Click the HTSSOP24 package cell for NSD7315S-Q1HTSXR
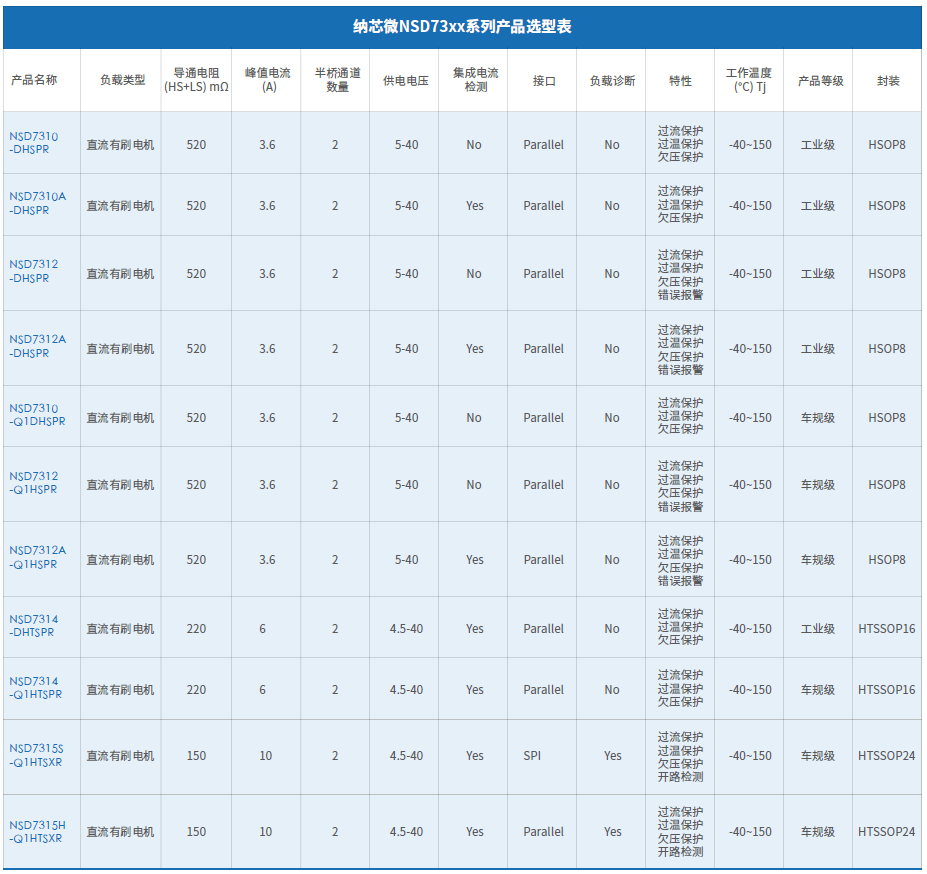 point(887,756)
